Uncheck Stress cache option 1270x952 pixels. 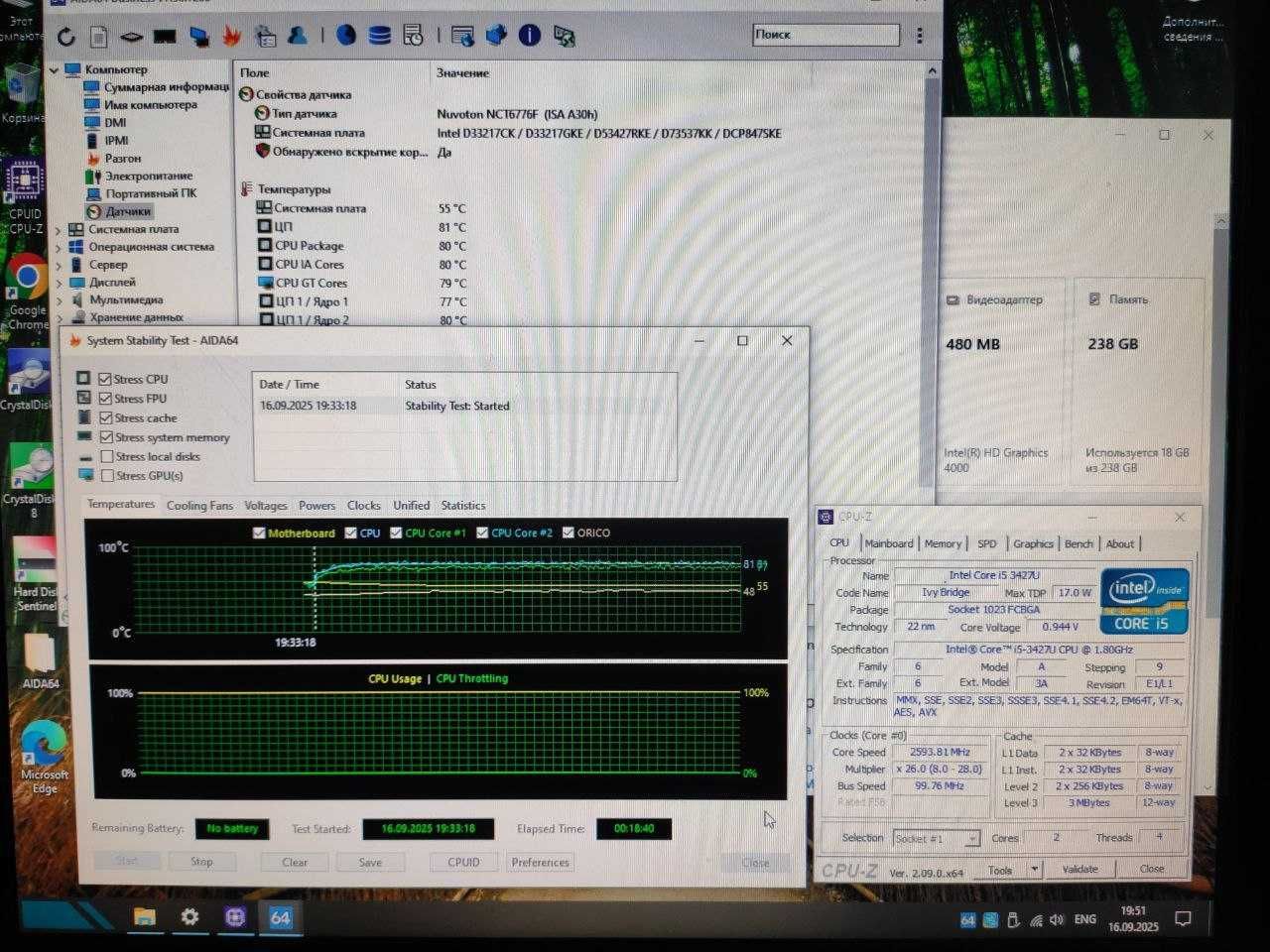click(x=106, y=417)
